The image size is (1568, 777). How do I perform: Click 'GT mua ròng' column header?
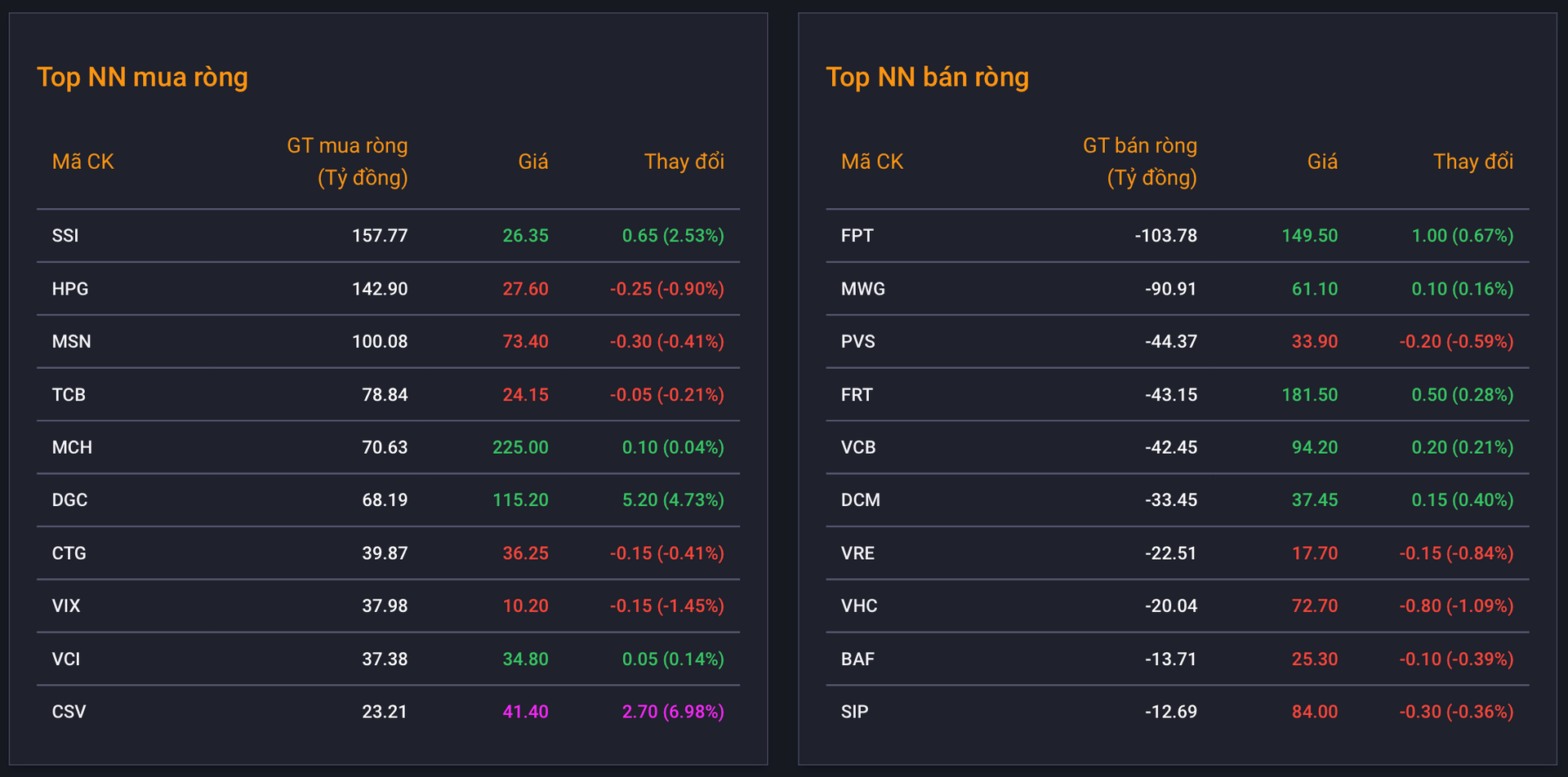pyautogui.click(x=347, y=162)
